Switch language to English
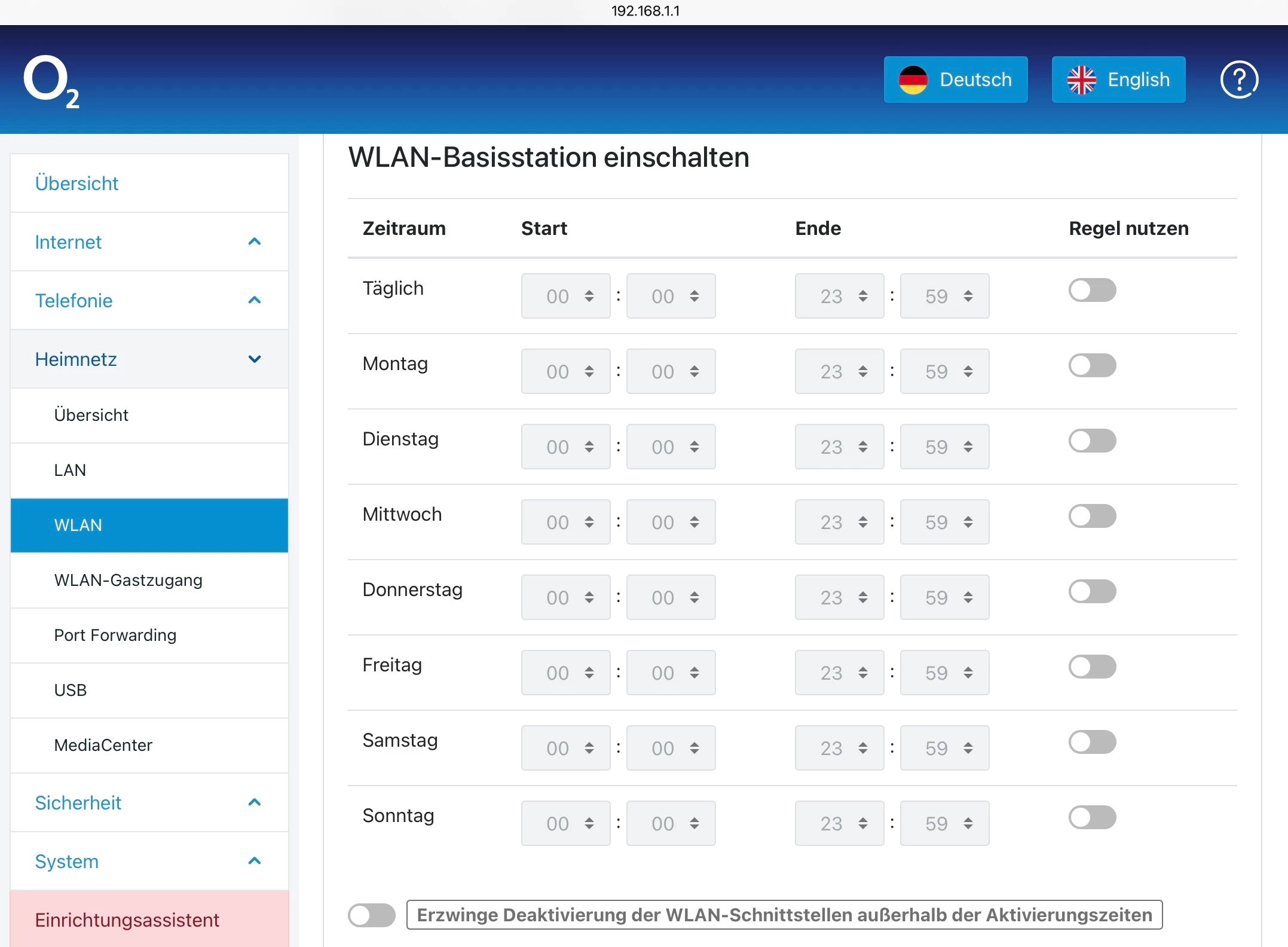Viewport: 1288px width, 947px height. [1118, 80]
